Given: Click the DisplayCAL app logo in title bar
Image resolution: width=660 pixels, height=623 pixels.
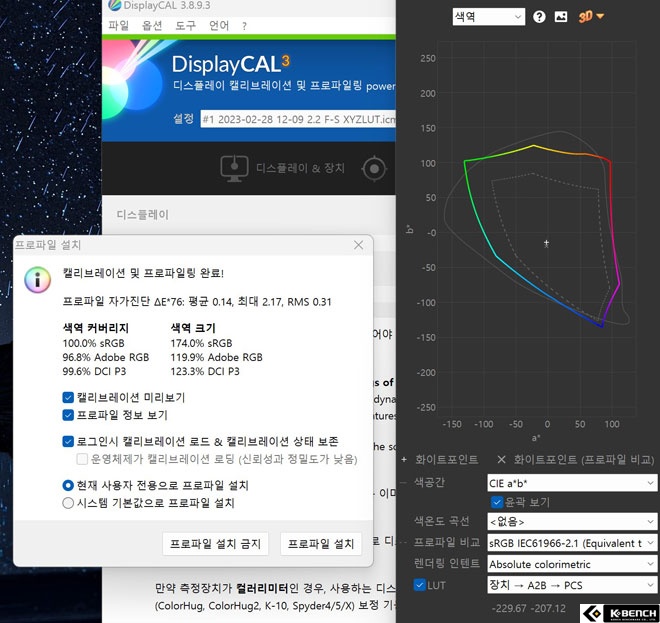Looking at the screenshot, I should coord(114,5).
